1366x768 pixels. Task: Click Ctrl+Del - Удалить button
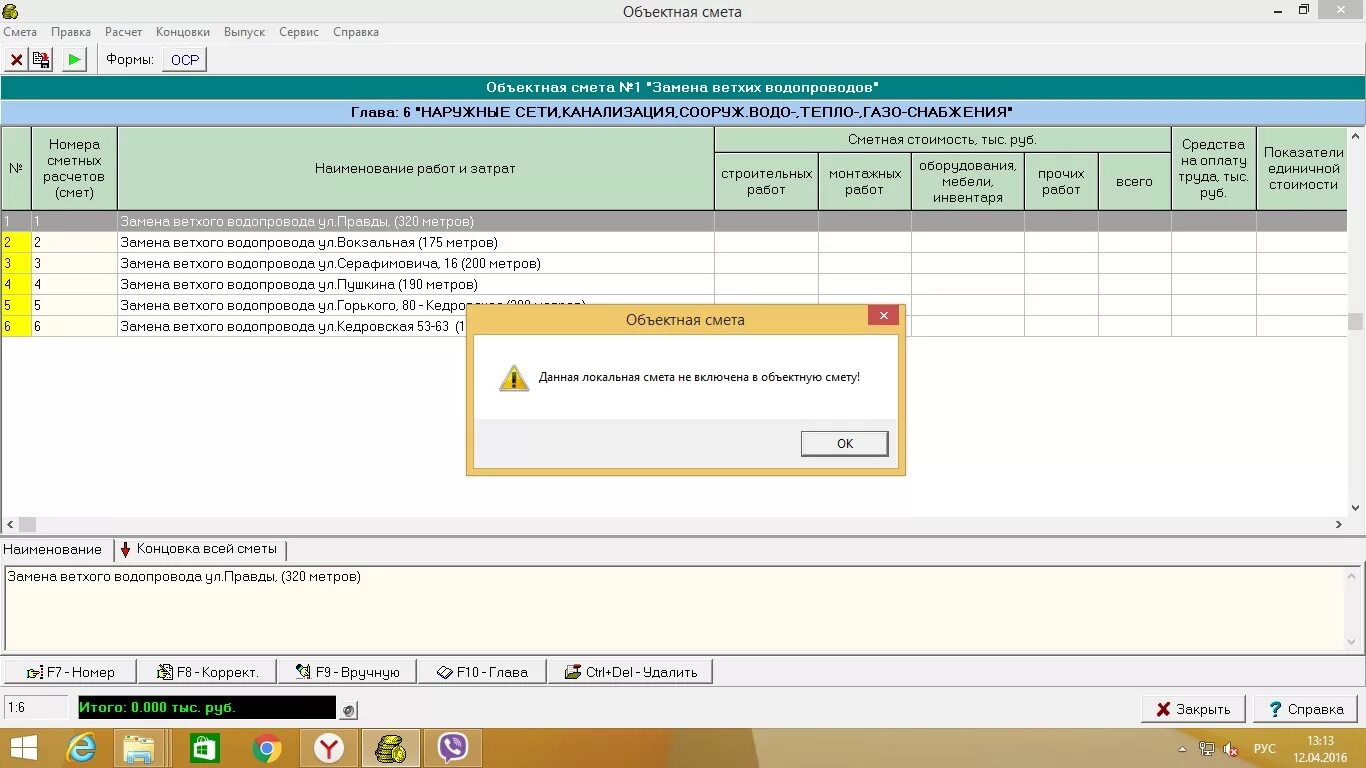630,672
